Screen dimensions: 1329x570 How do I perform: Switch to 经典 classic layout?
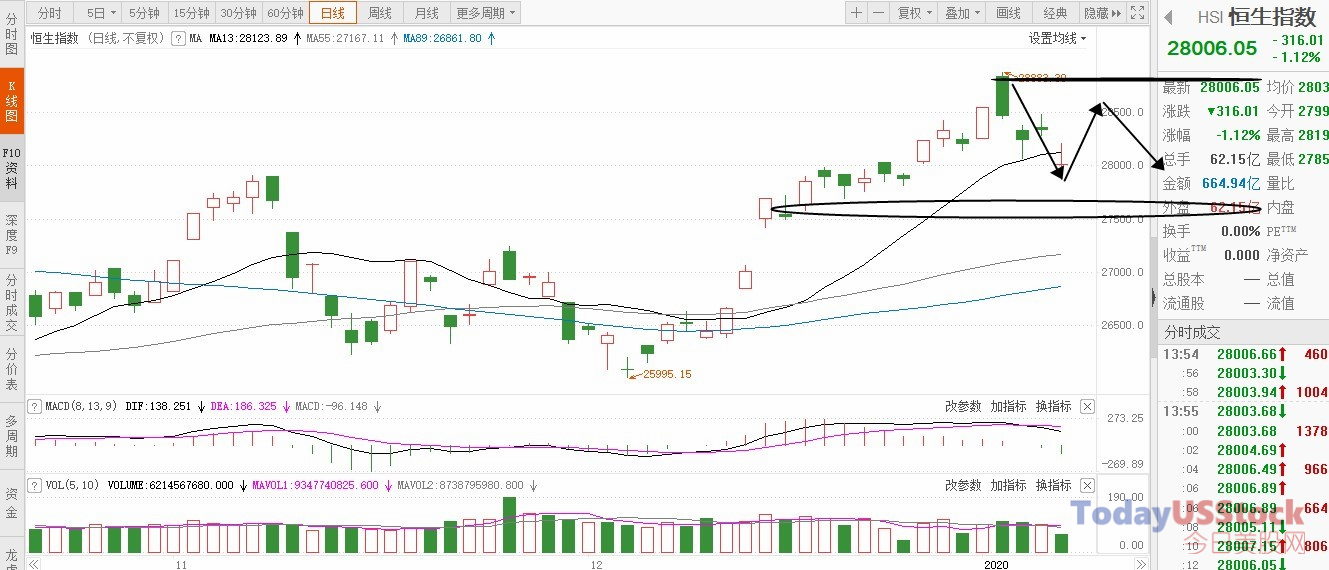[x=1056, y=13]
